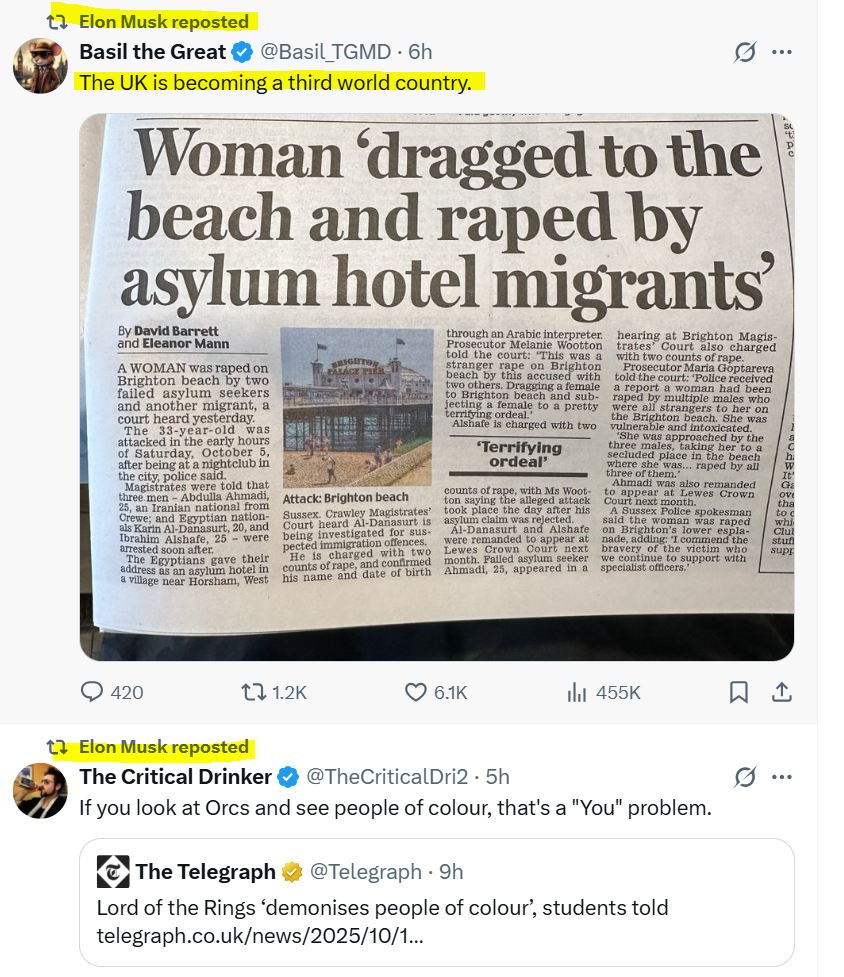
Task: Repost the Basil the Great post
Action: 254,691
